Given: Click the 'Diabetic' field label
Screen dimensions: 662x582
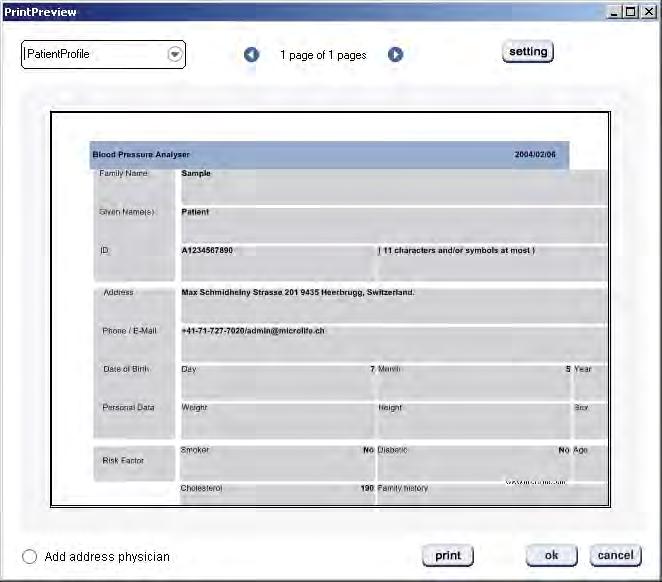Looking at the screenshot, I should pos(392,450).
